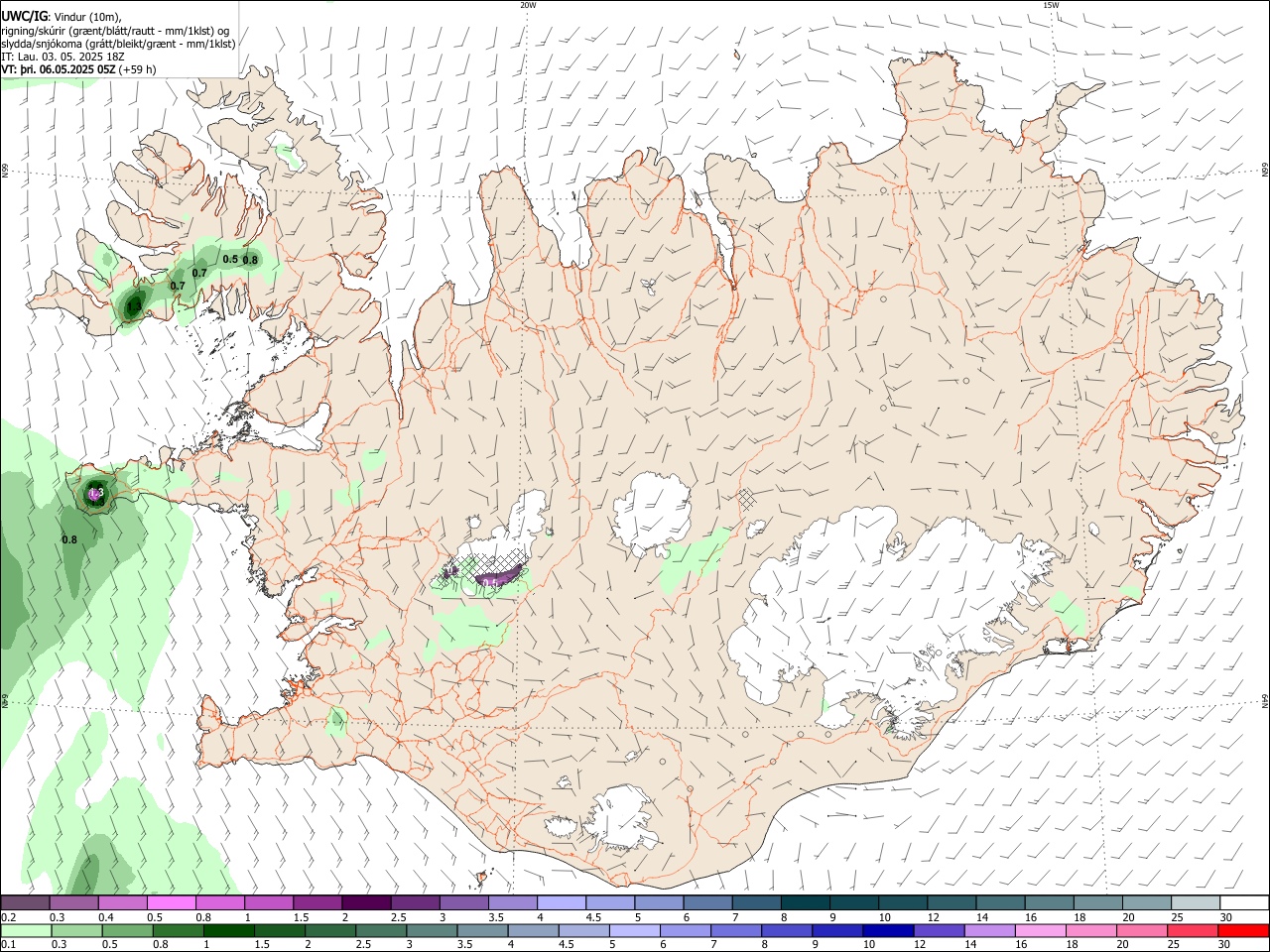Select lower legend swatch between 7 and 8
The width and height of the screenshot is (1270, 952).
(735, 930)
